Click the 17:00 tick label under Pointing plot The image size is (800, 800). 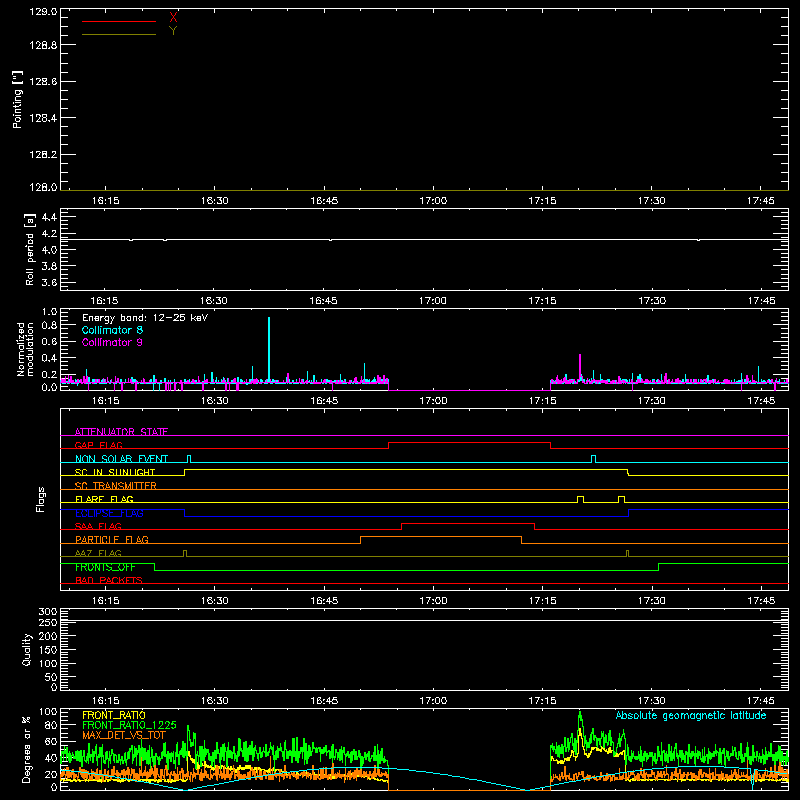click(x=433, y=201)
